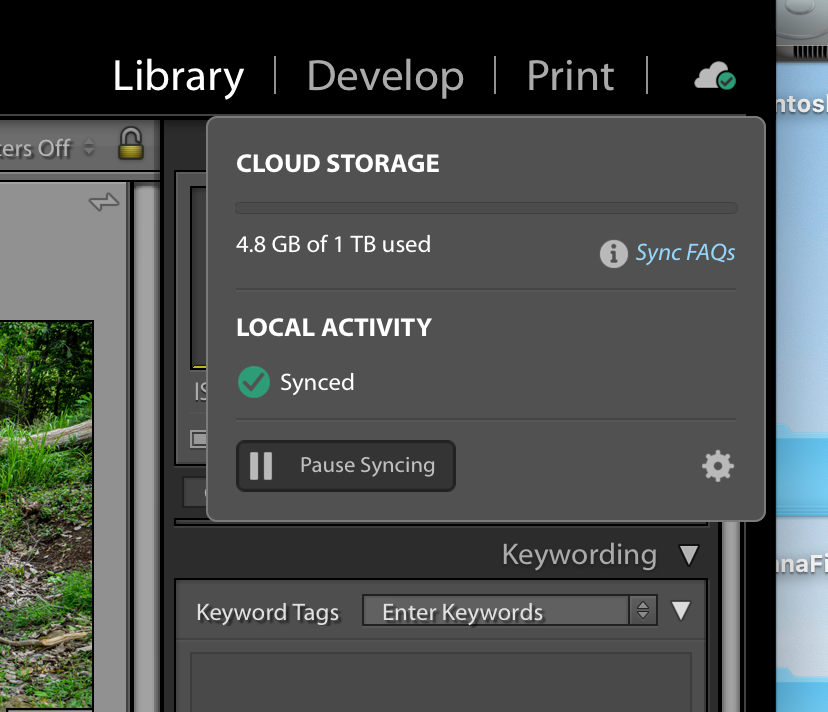Switch to the Develop module
The height and width of the screenshot is (712, 828).
(385, 76)
